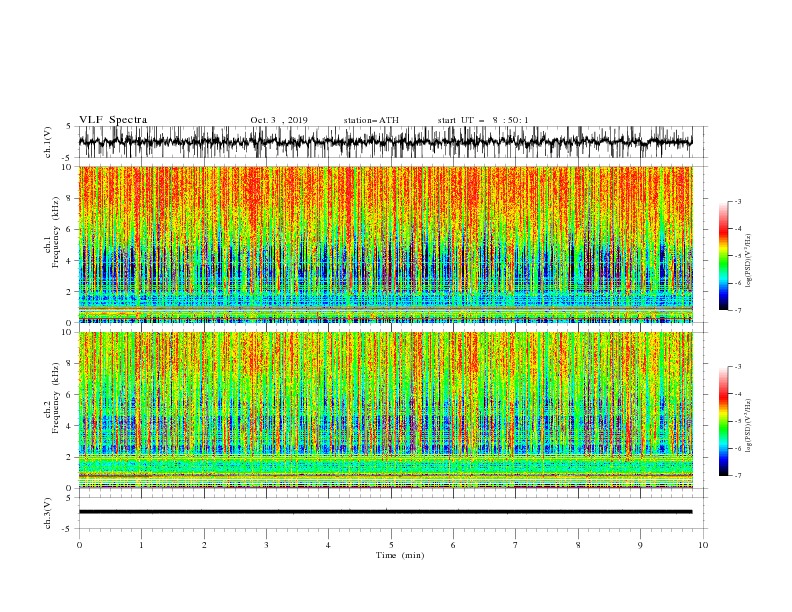Screen dimensions: 792x612
Task: Click the time axis tick label "1"
Action: 141,545
